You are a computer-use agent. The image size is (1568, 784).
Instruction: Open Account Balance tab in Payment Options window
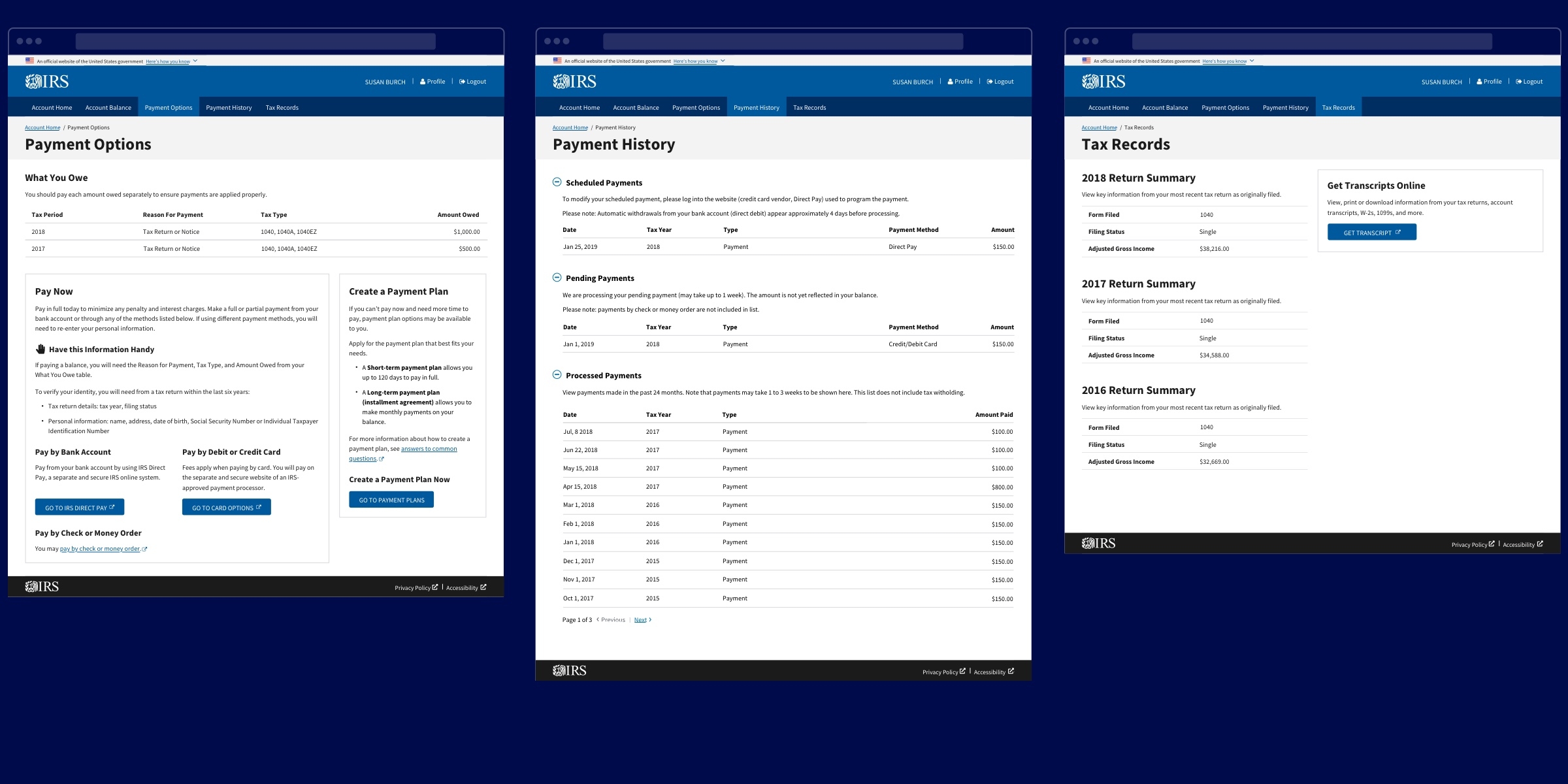108,108
